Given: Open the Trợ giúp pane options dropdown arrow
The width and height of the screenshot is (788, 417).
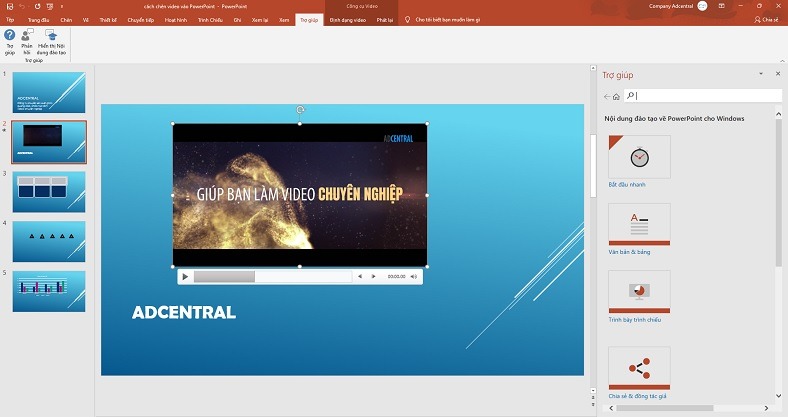Looking at the screenshot, I should click(761, 74).
